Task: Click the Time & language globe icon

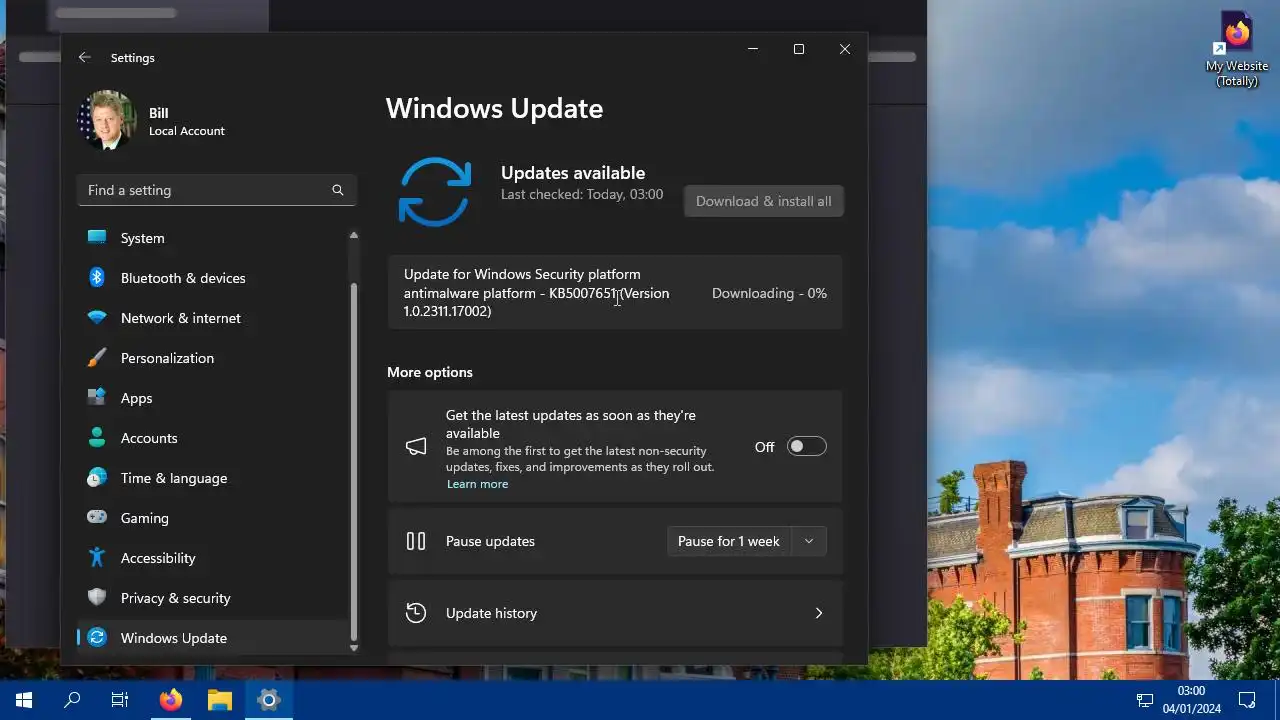Action: coord(97,478)
